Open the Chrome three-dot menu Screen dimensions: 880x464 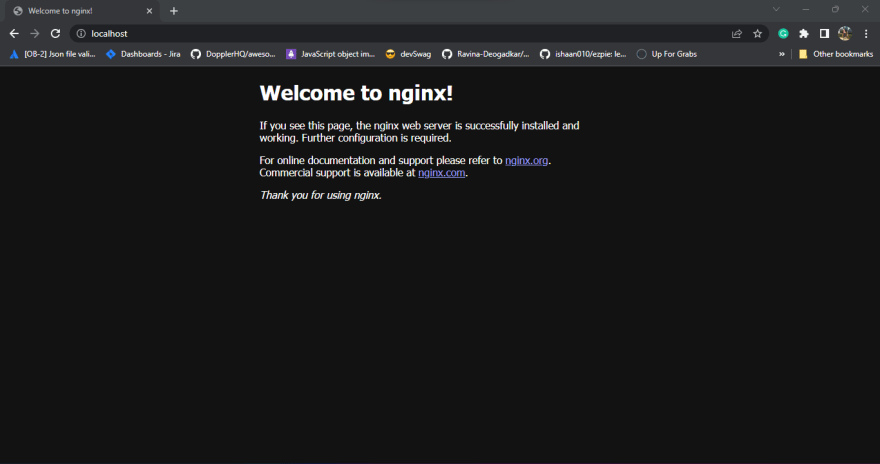[866, 34]
